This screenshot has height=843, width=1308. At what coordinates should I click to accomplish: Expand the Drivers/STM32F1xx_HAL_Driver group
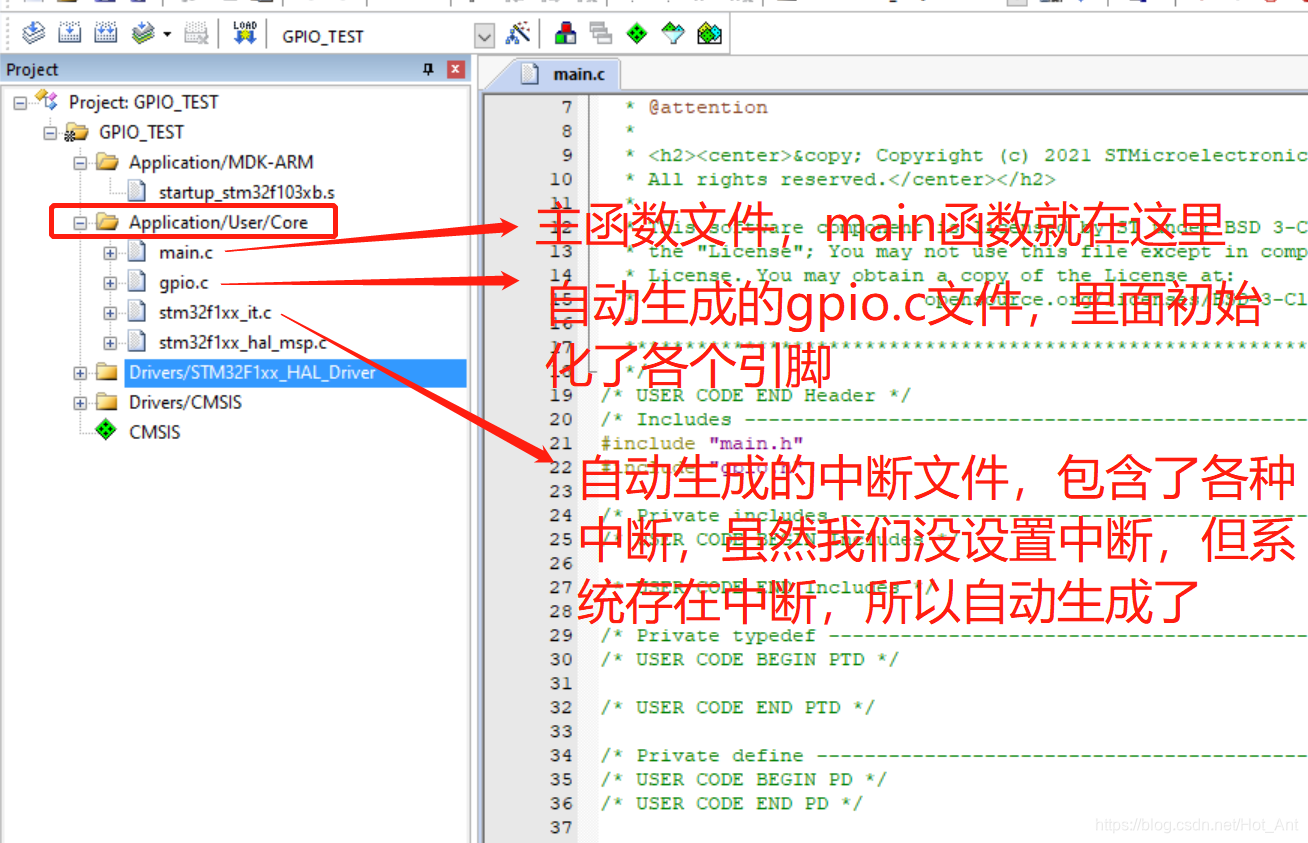[x=80, y=372]
